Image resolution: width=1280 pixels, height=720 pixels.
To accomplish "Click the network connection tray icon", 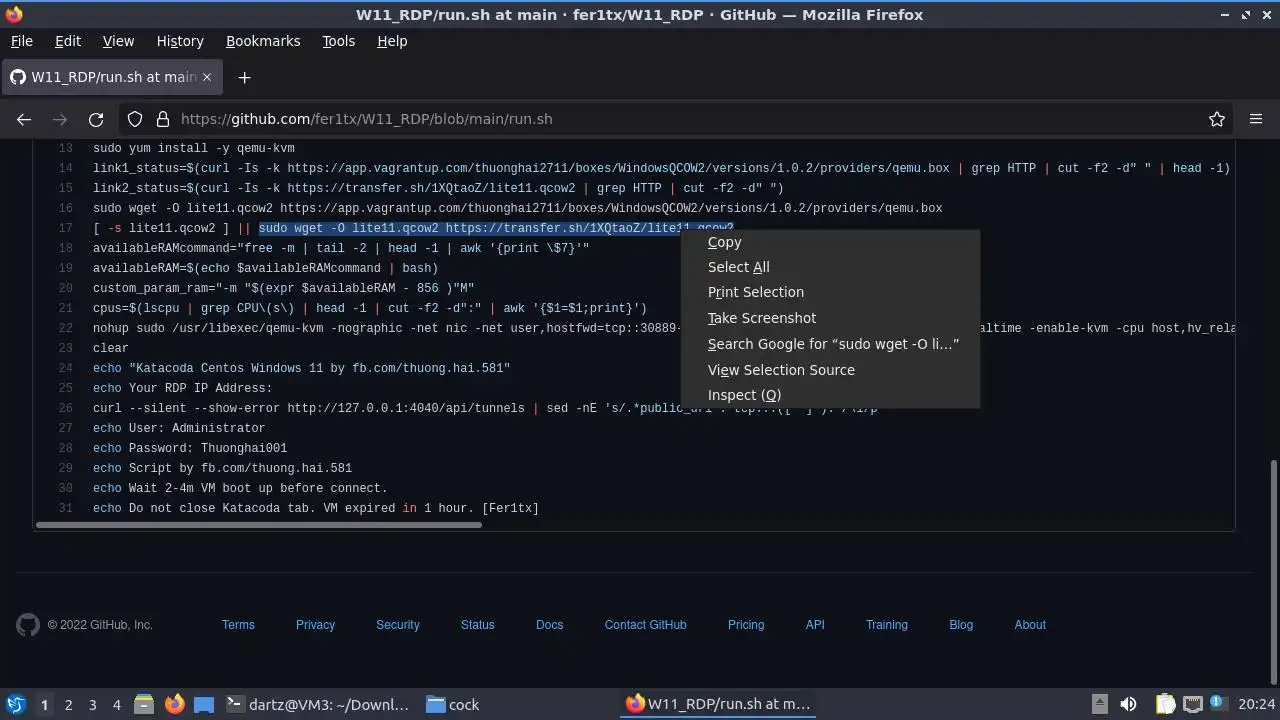I will click(1193, 704).
